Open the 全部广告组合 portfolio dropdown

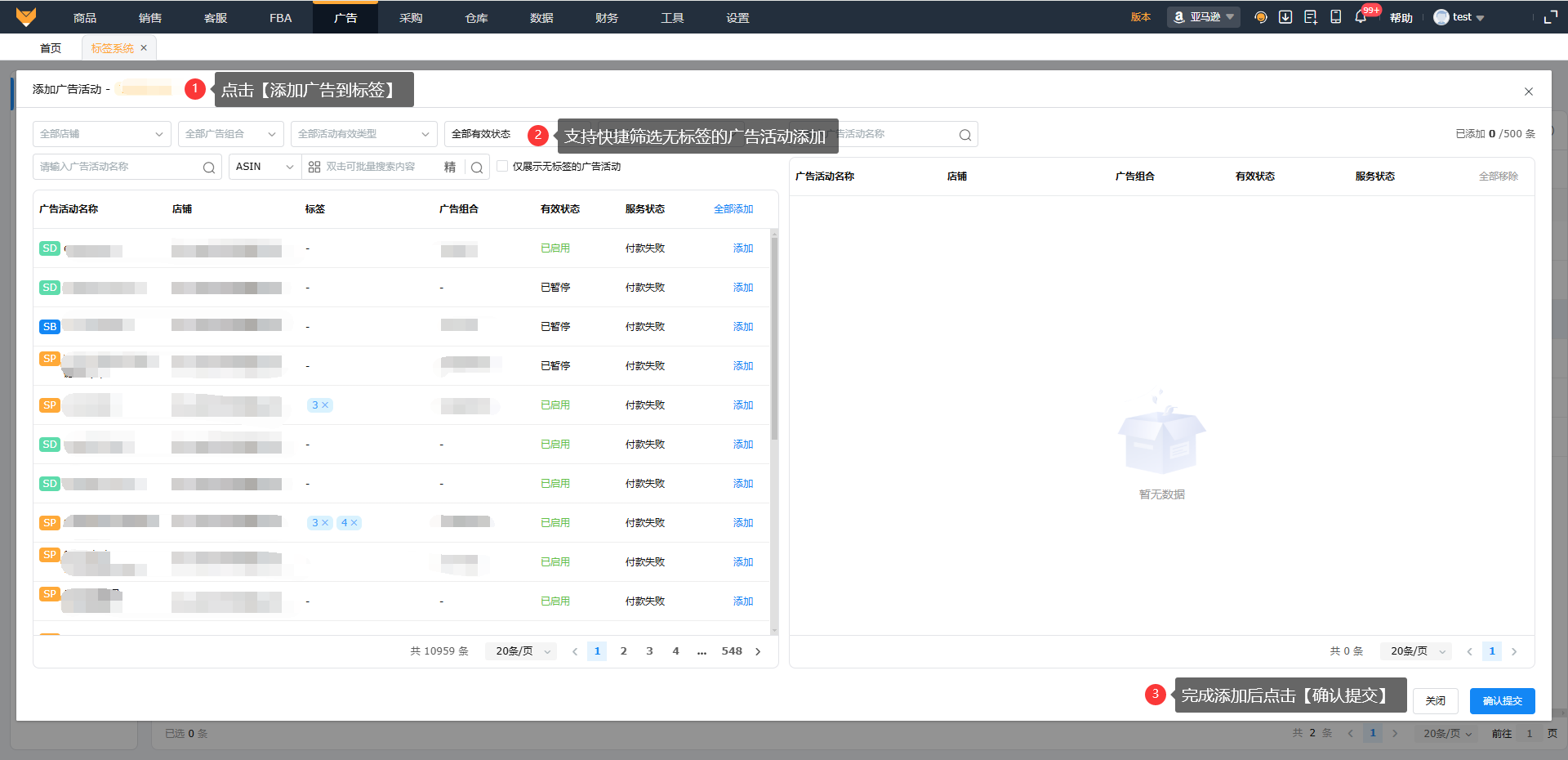[x=231, y=134]
